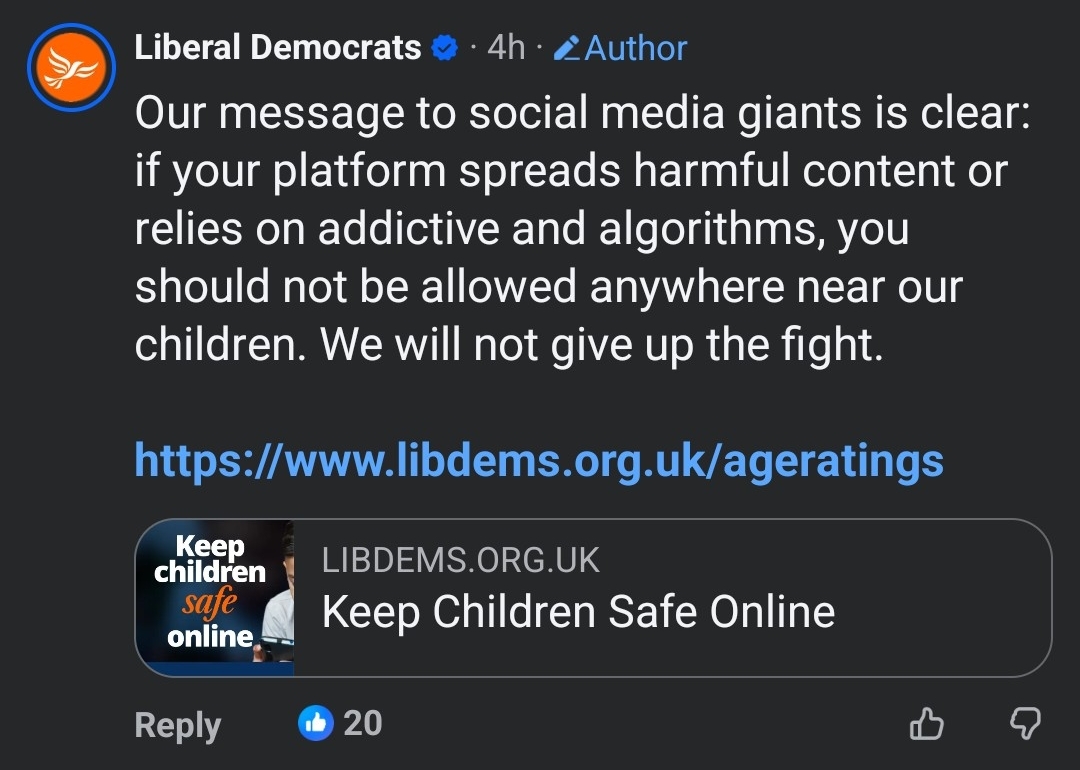Open the Keep children safe online thumbnail

coord(214,597)
